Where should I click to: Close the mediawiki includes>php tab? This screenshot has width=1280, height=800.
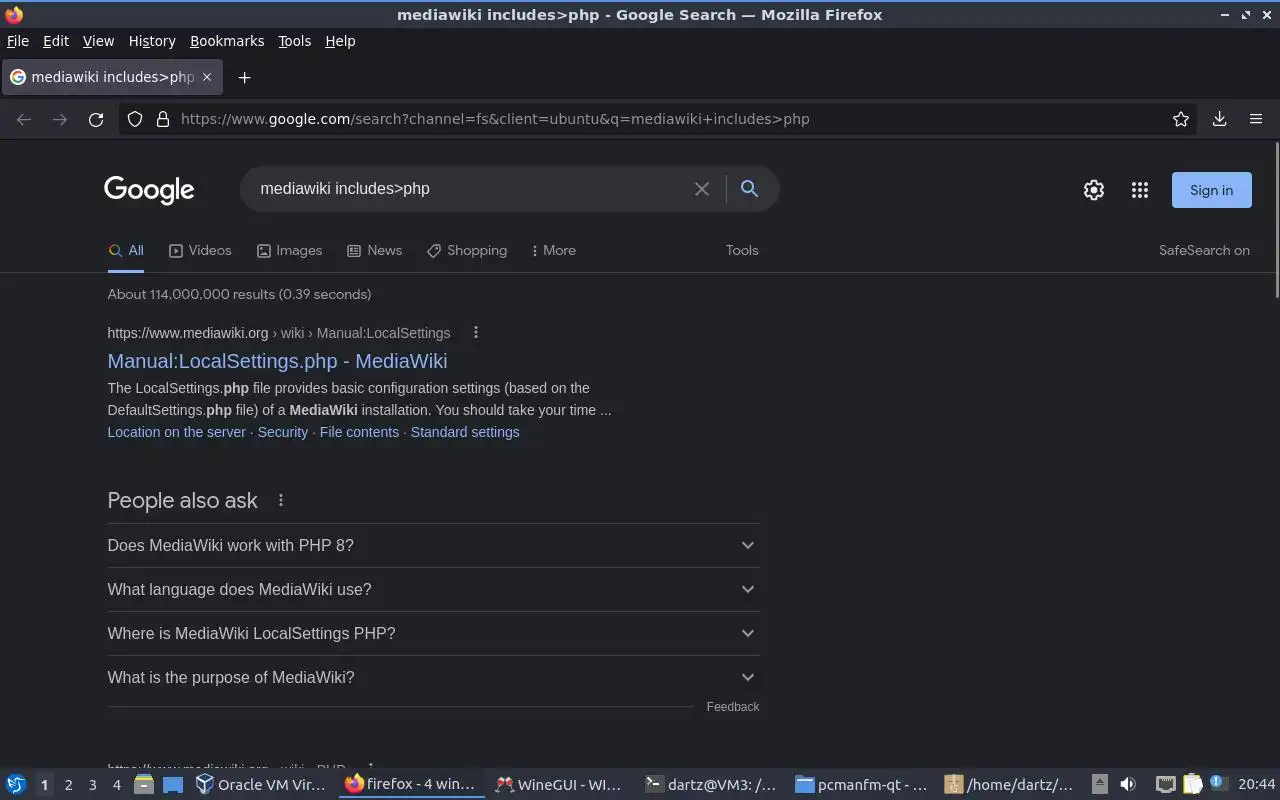[x=207, y=77]
